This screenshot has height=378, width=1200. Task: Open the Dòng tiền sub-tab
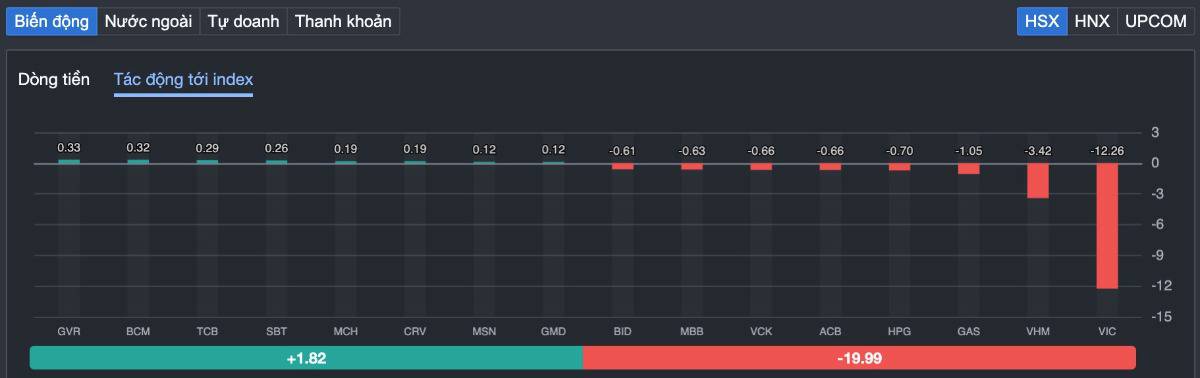pos(54,79)
